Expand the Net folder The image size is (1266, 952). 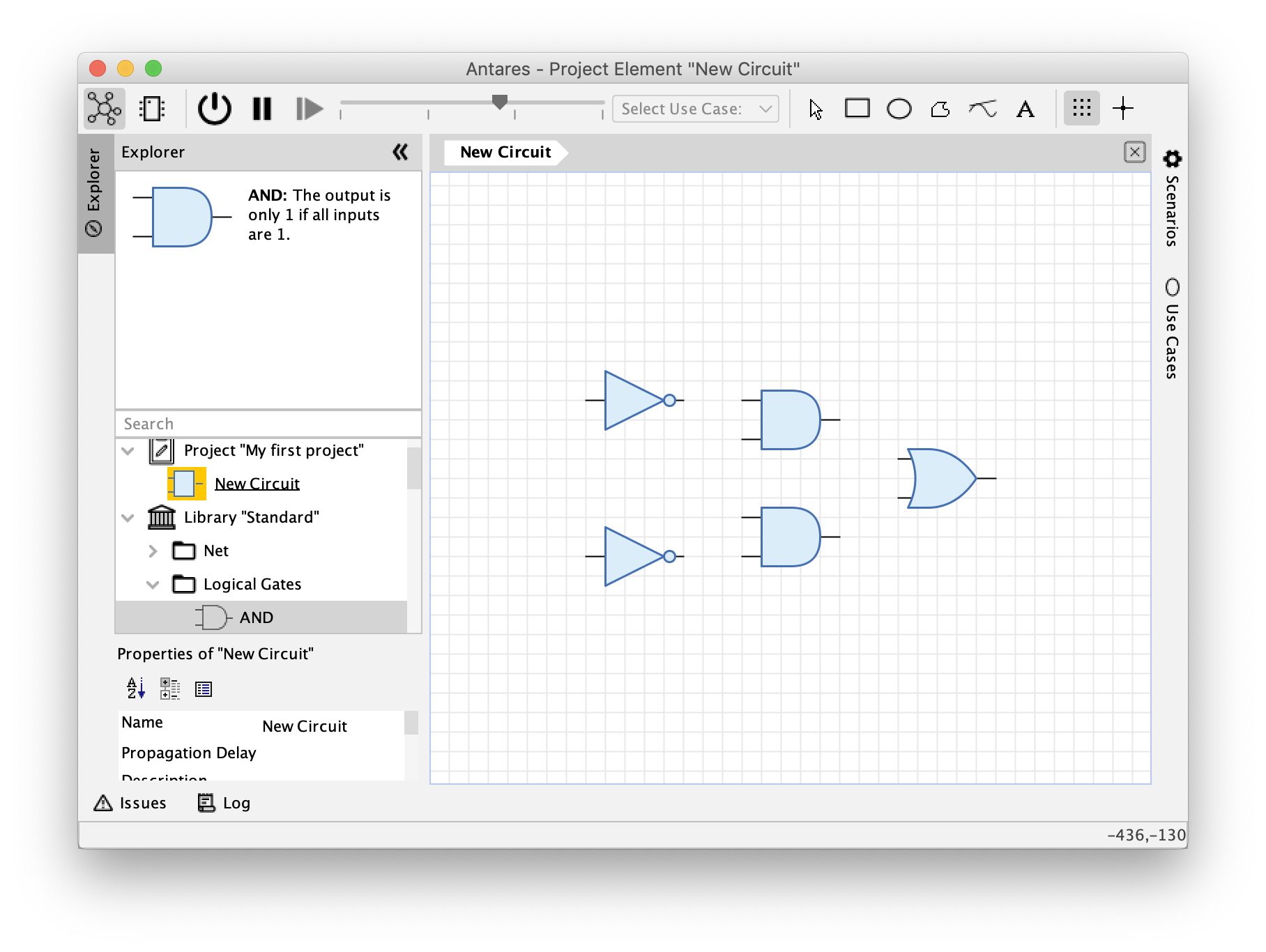point(153,551)
